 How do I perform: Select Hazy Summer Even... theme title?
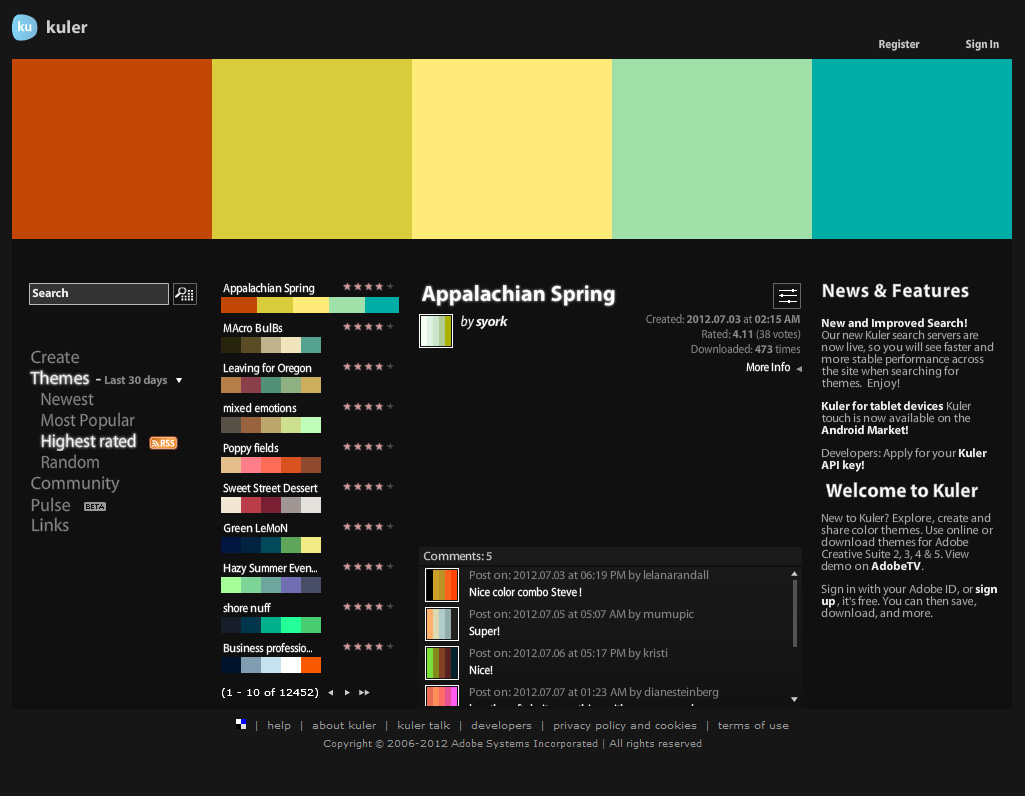[270, 569]
